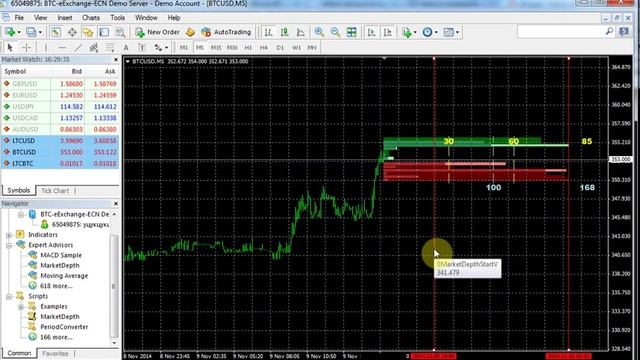Open the Data Window icon
Screen dimensions: 640x360
[x=72, y=32]
